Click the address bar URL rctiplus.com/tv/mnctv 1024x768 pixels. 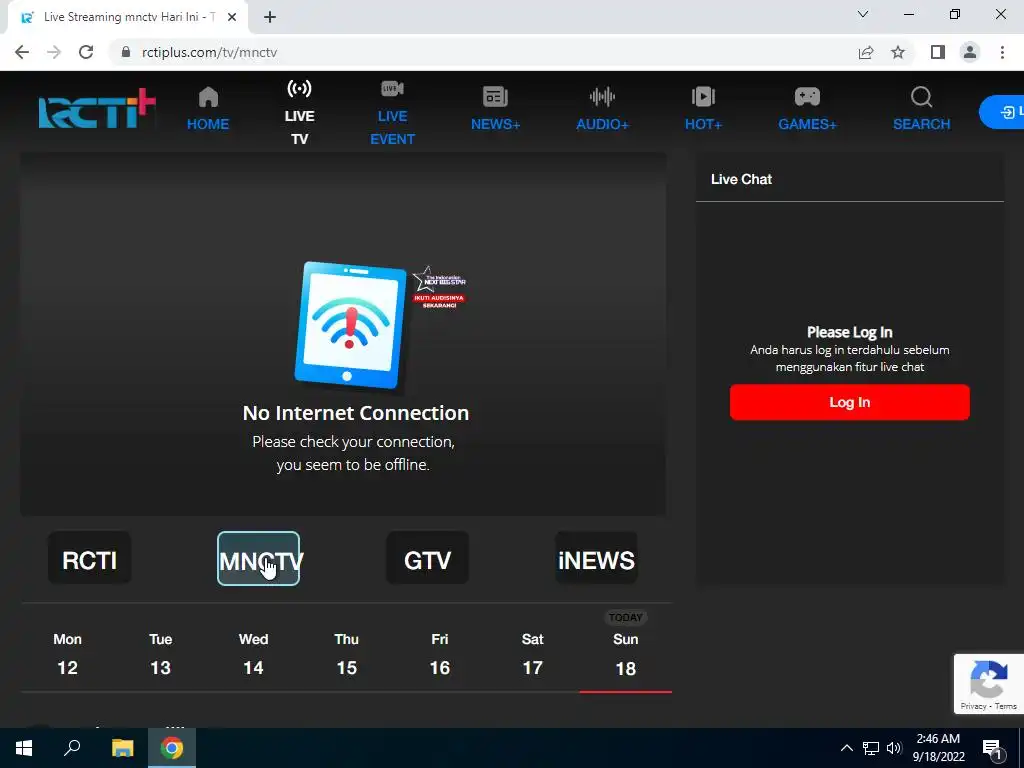pyautogui.click(x=210, y=52)
